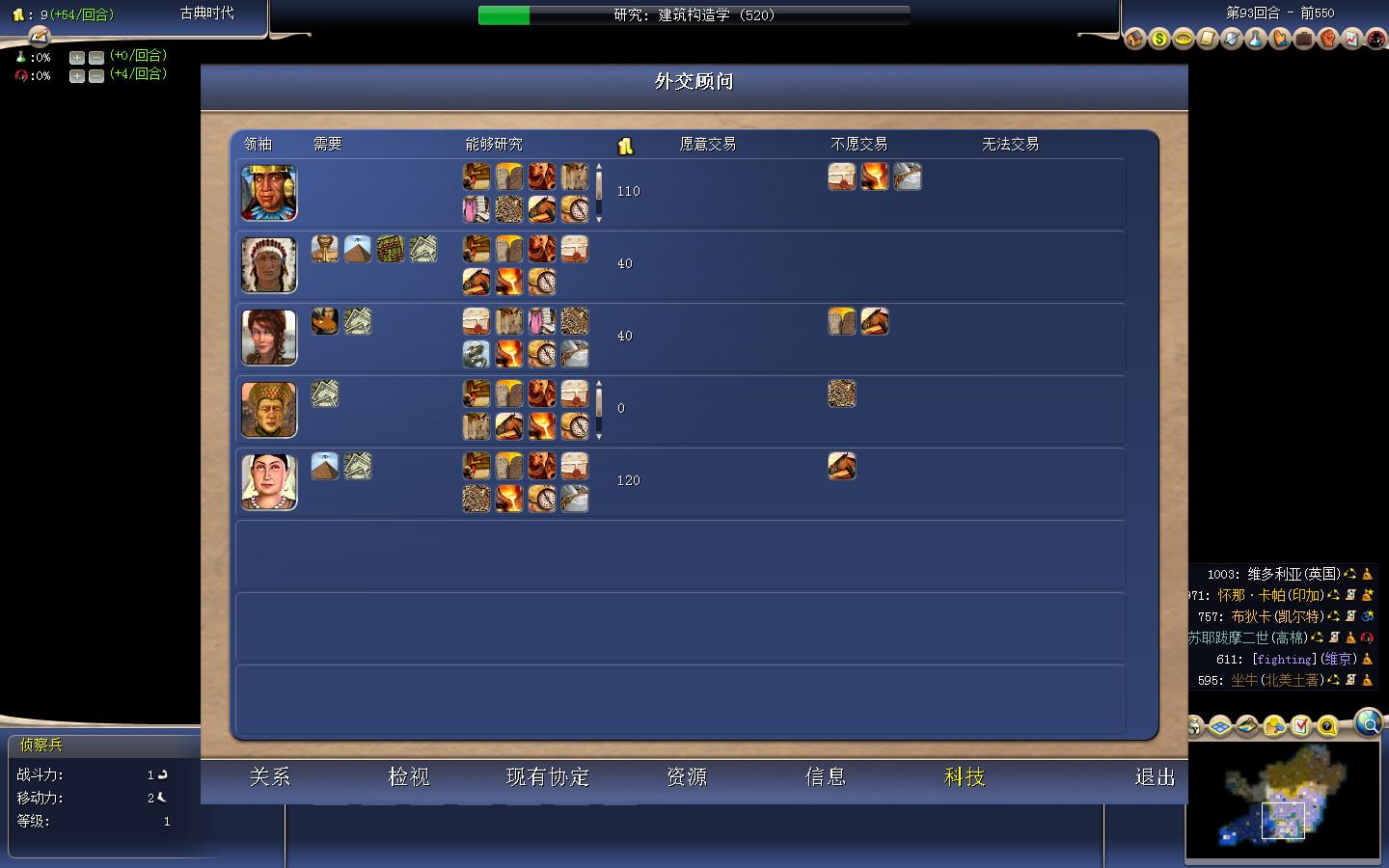Switch to the 现有协定 tab
This screenshot has height=868, width=1389.
pos(547,776)
